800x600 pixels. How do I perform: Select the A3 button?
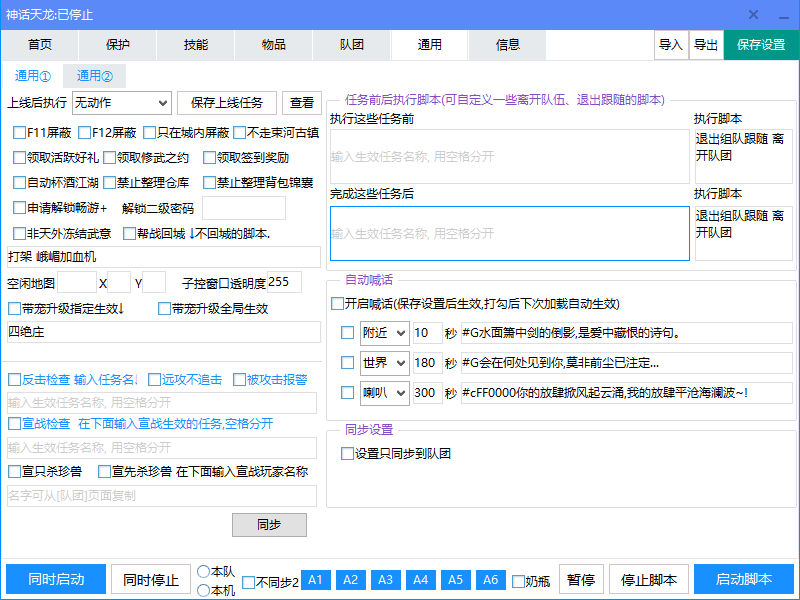click(386, 580)
